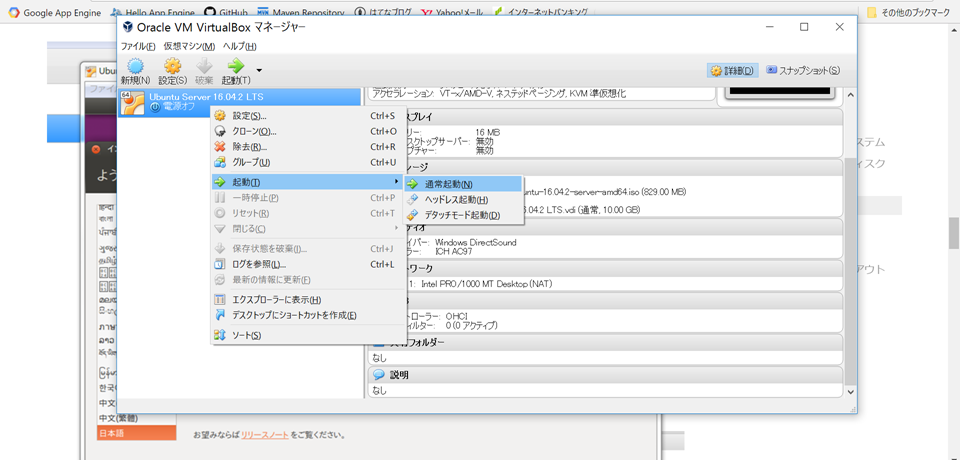Select Headless Start (ヘッドレス起動) in the submenu
Screen dimensions: 960x460
(x=463, y=200)
